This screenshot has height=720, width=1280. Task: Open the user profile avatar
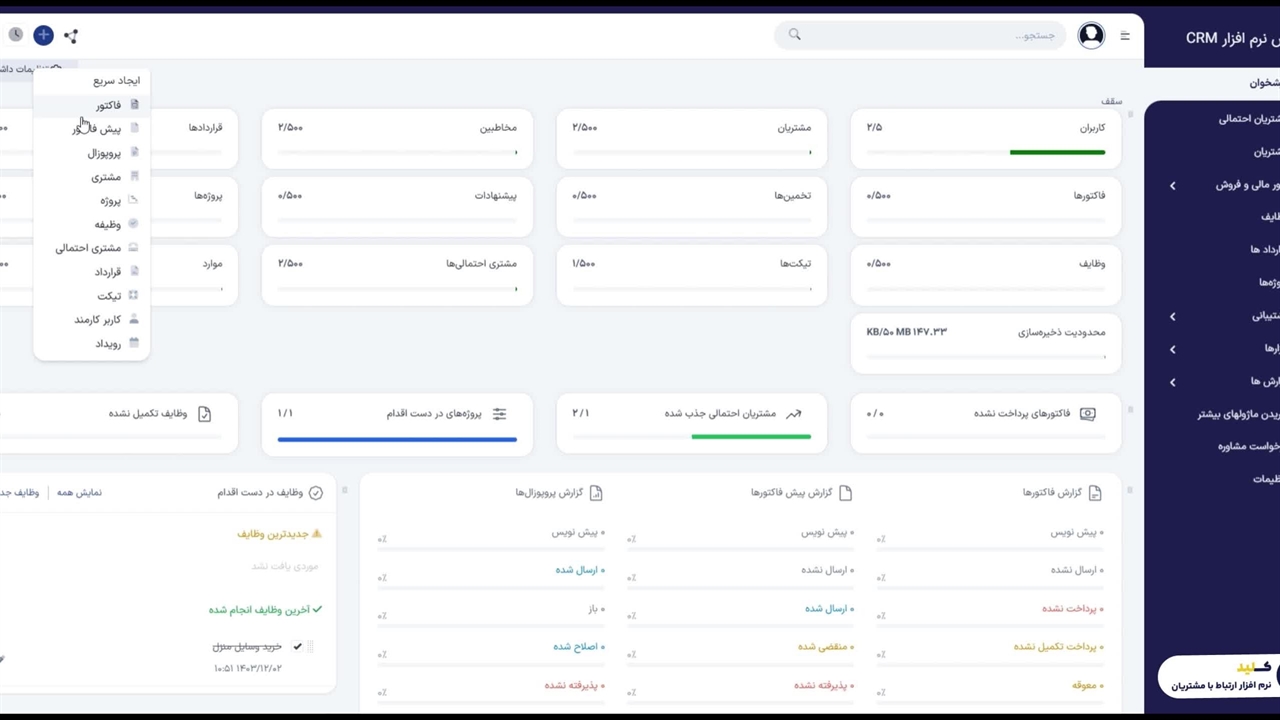pos(1091,36)
